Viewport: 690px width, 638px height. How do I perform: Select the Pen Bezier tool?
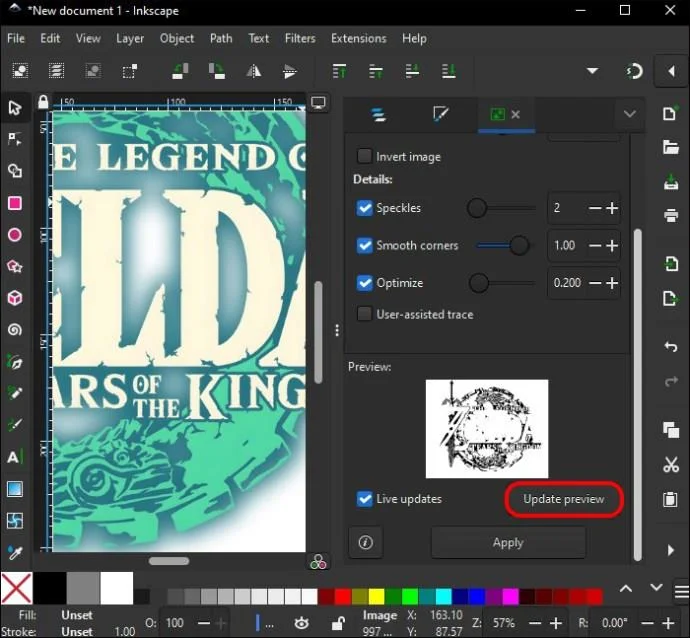[x=15, y=362]
